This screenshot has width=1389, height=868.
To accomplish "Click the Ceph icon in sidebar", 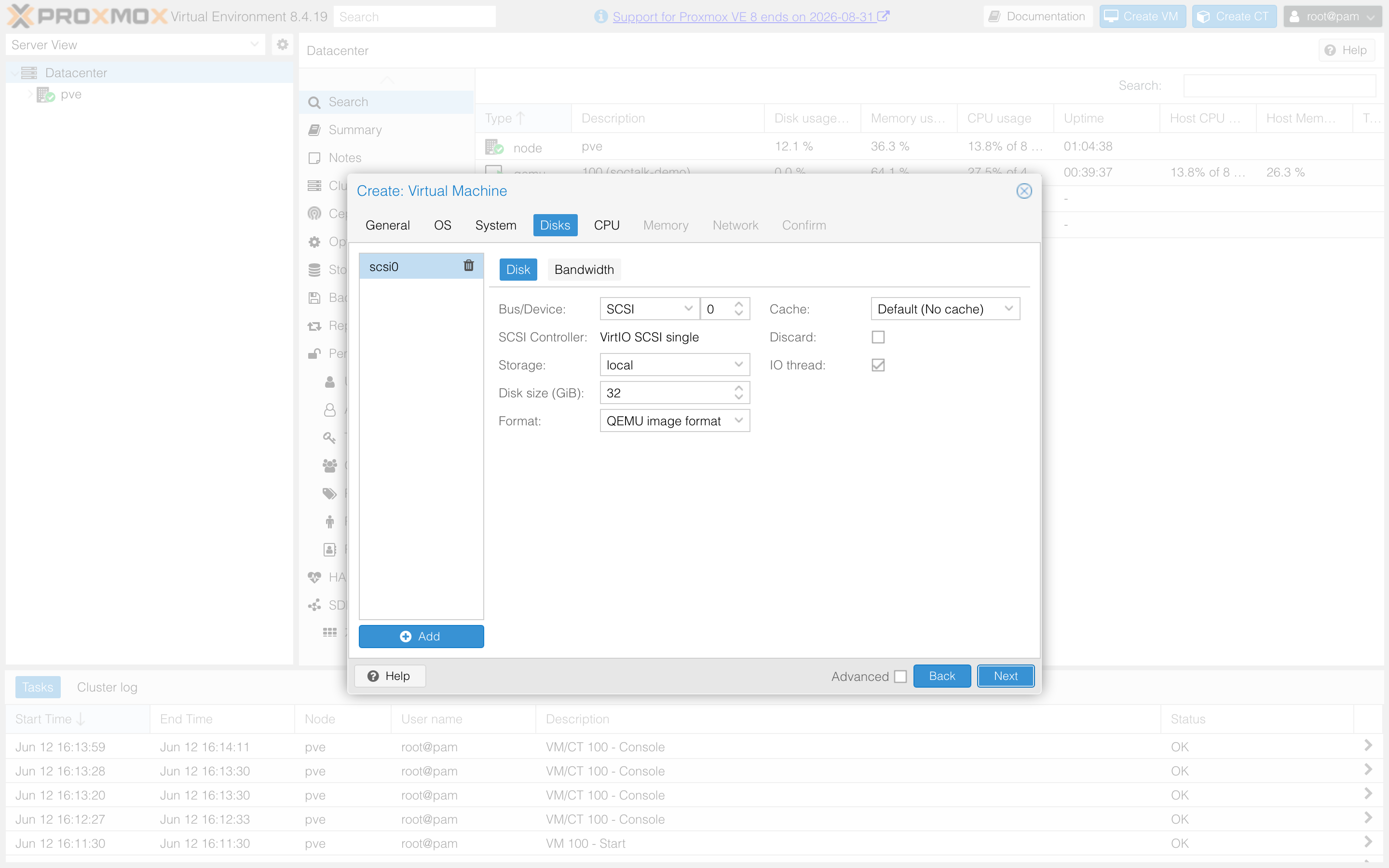I will click(x=314, y=214).
